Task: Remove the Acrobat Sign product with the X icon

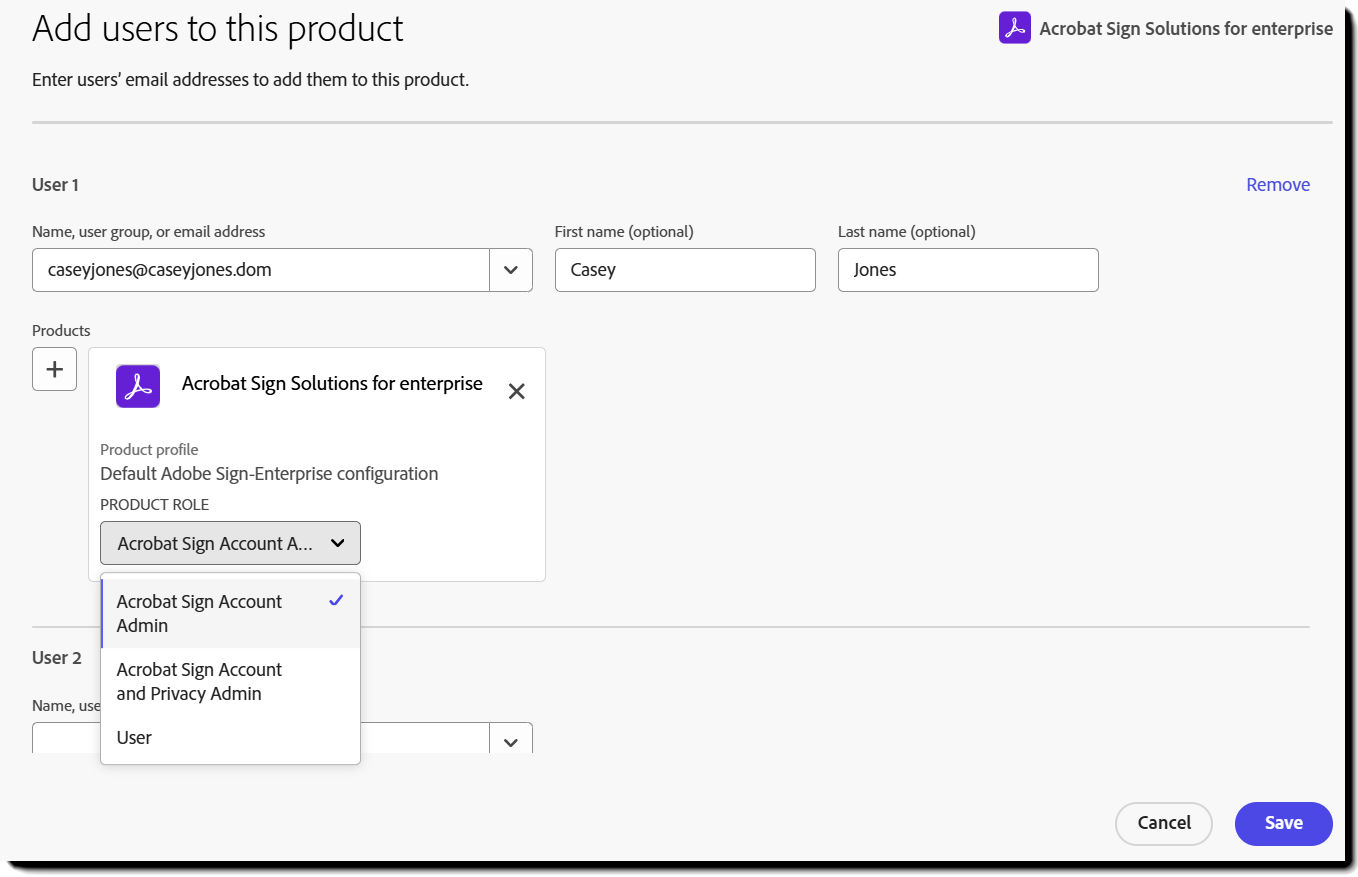Action: coord(516,391)
